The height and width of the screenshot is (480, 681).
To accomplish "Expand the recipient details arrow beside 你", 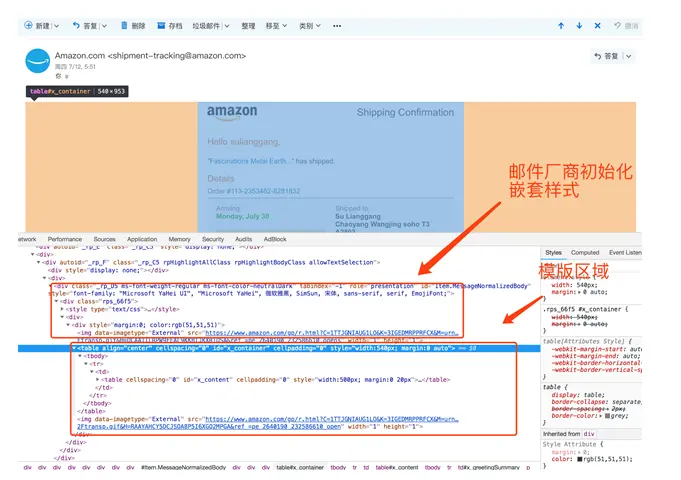I will 67,76.
